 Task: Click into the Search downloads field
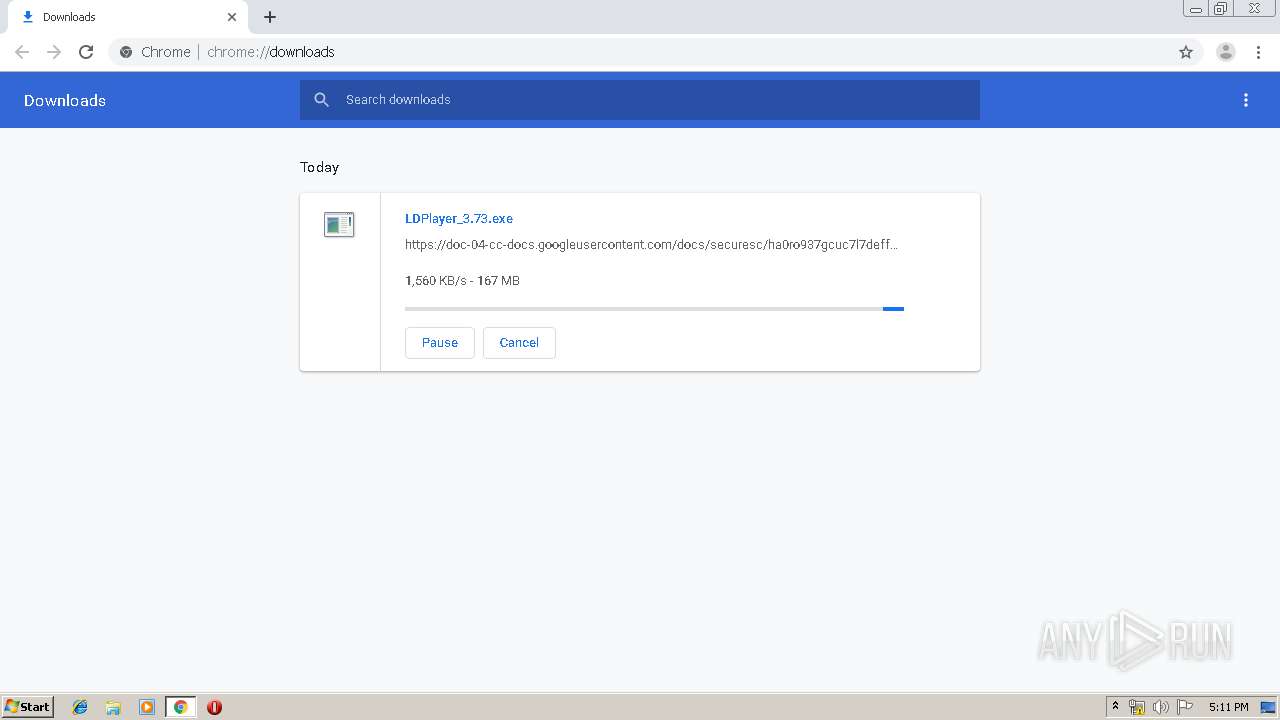640,100
